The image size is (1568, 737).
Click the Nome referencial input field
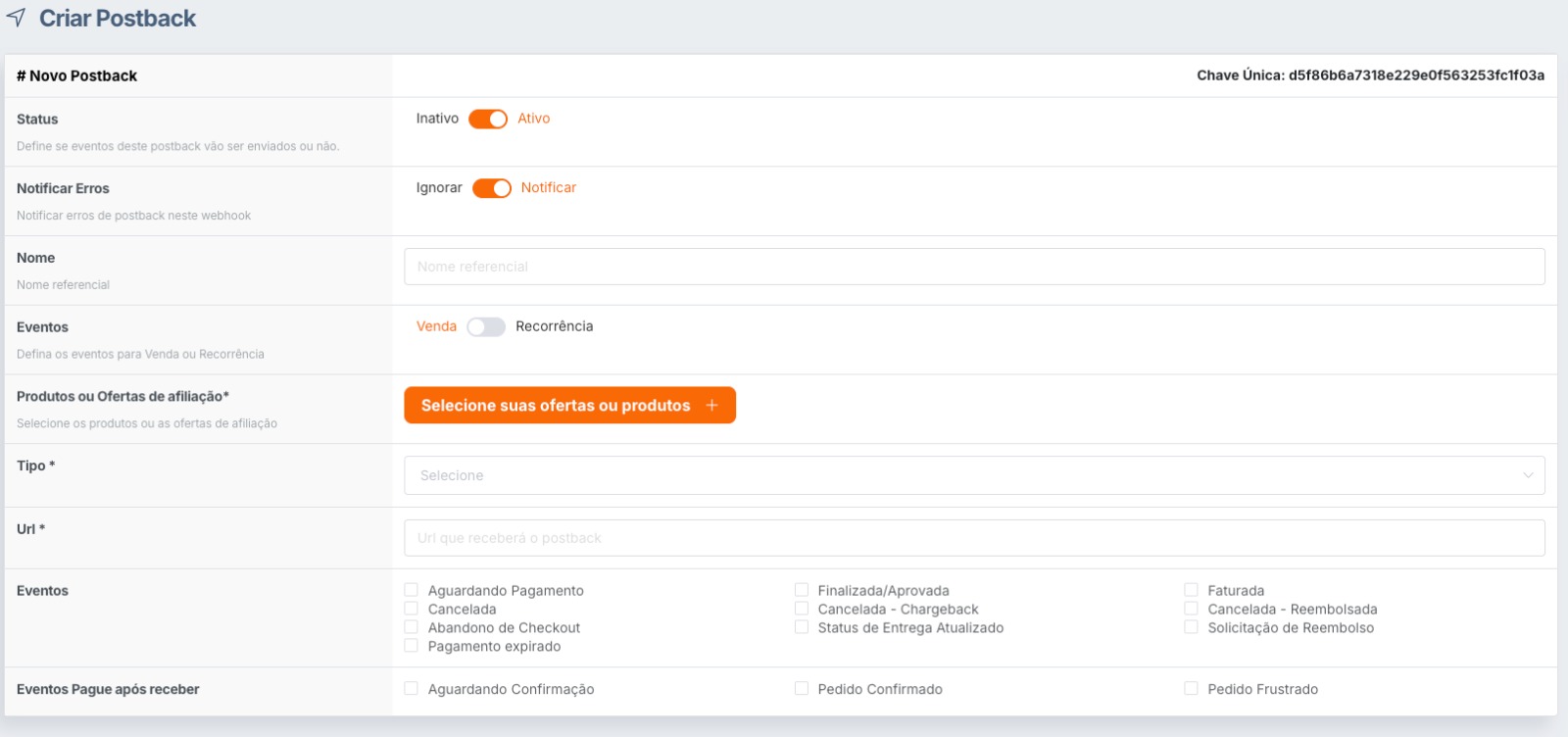tap(973, 267)
